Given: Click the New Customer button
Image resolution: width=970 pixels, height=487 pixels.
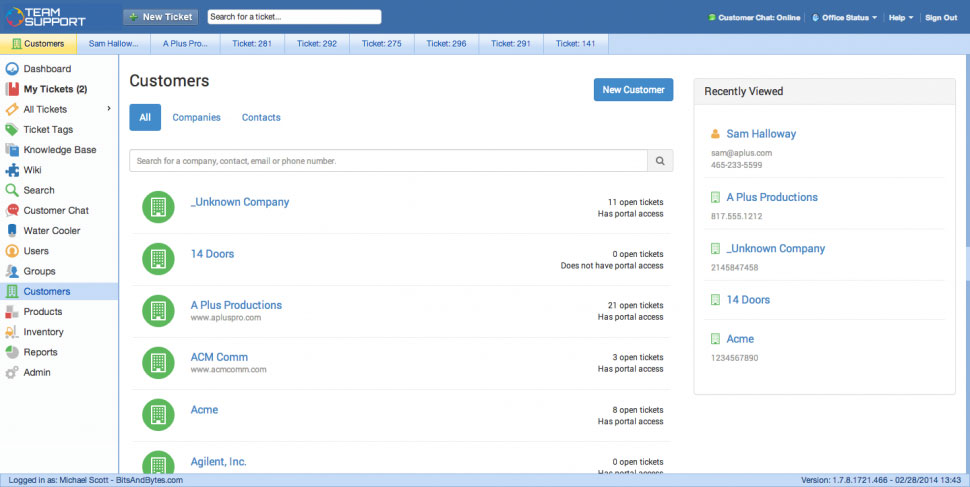Looking at the screenshot, I should pos(633,90).
